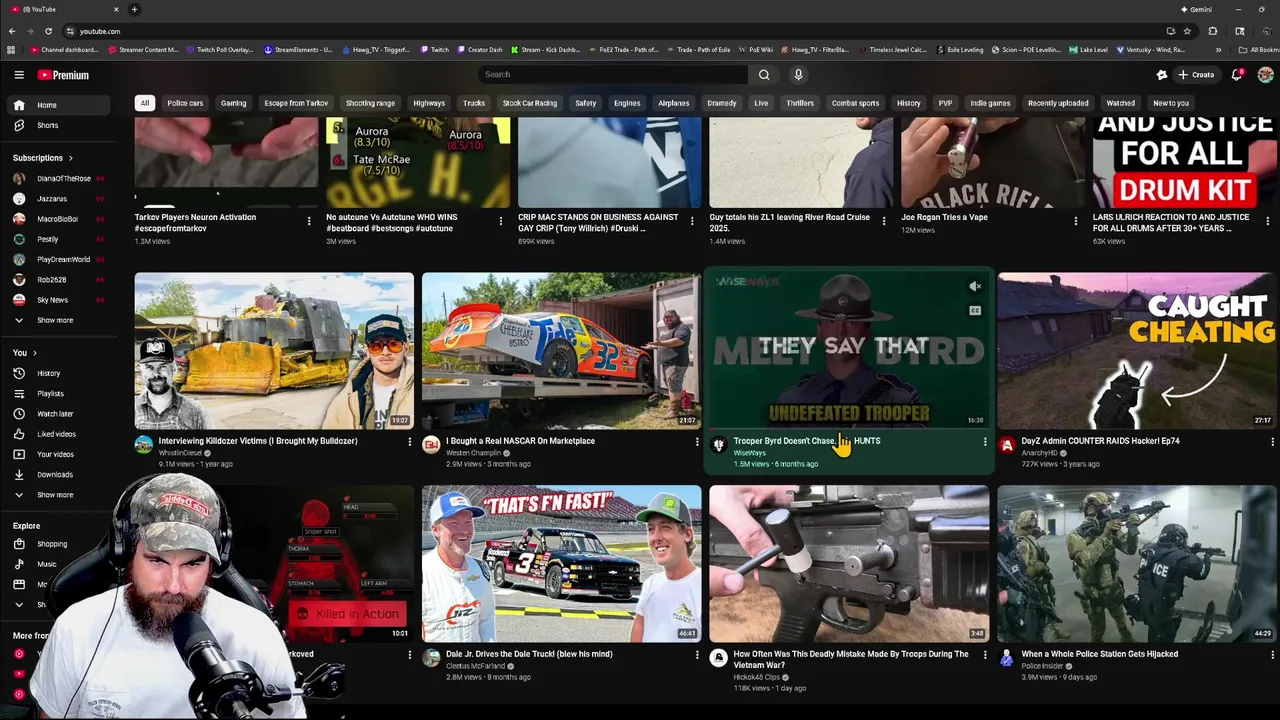1280x720 pixels.
Task: Click the youtube.com address bar
Action: [x=610, y=31]
